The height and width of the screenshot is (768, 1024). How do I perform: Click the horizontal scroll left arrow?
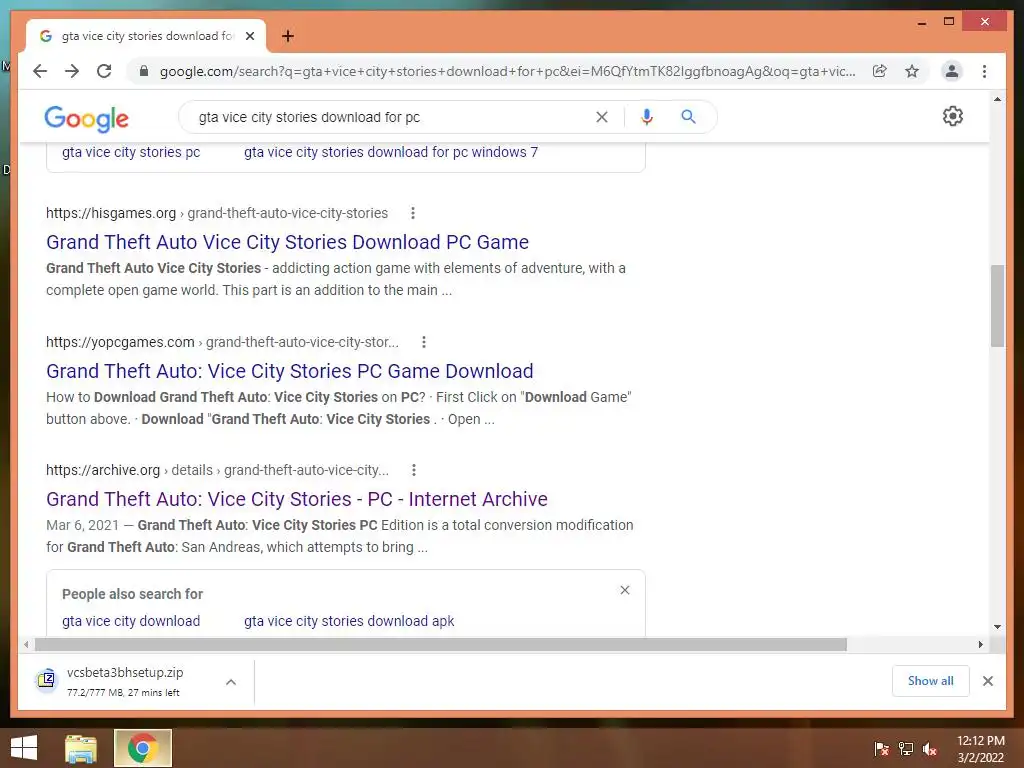25,645
